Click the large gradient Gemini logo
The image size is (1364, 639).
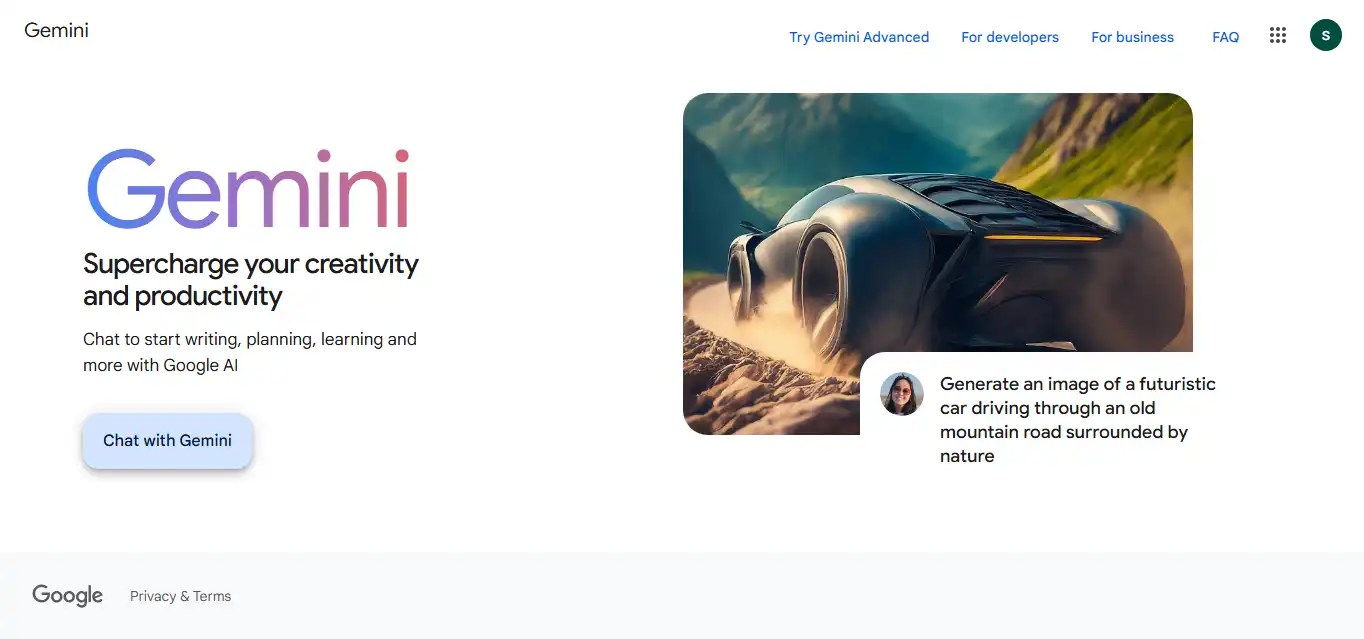point(248,189)
